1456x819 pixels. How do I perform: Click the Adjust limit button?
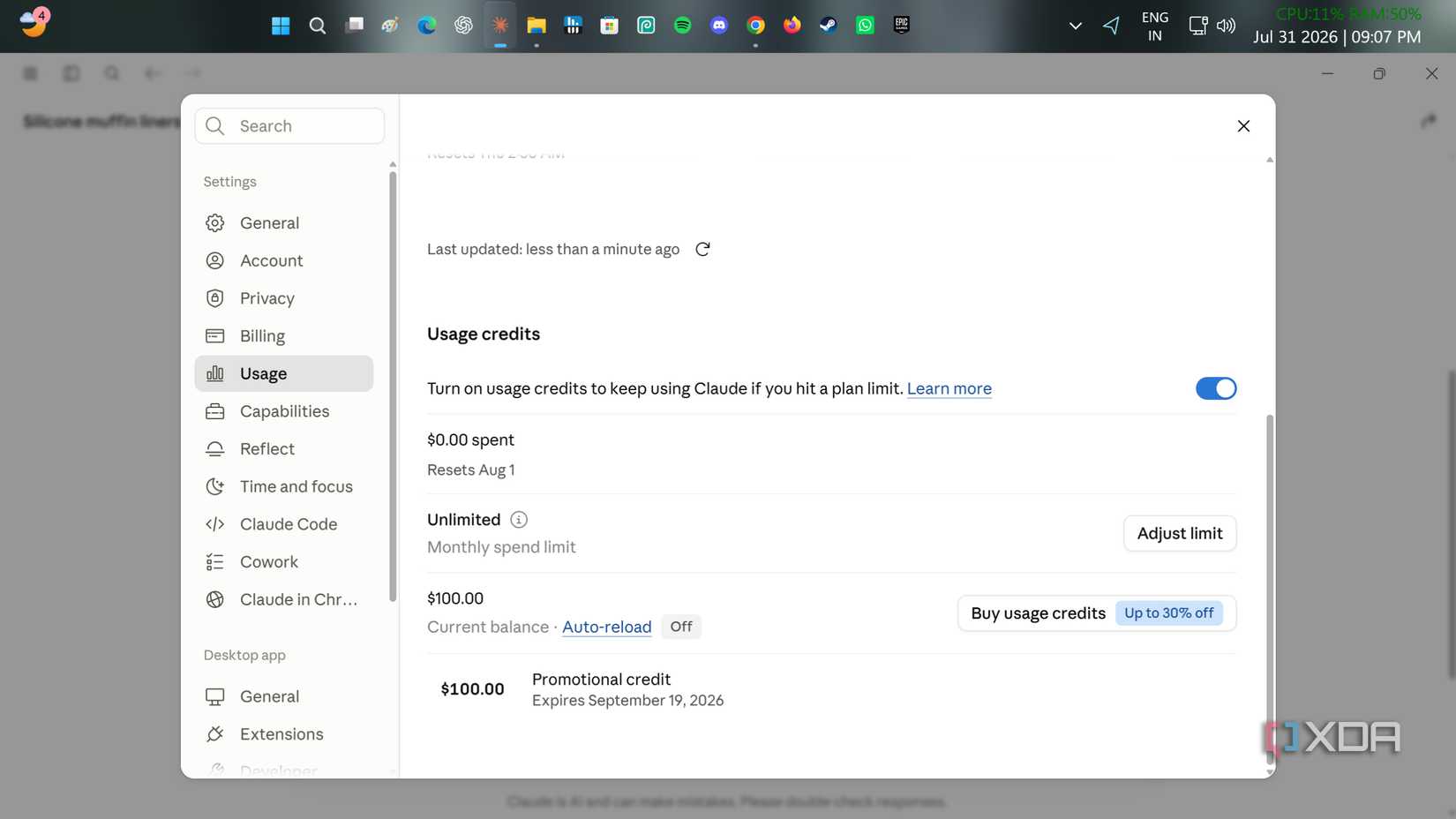[1180, 533]
